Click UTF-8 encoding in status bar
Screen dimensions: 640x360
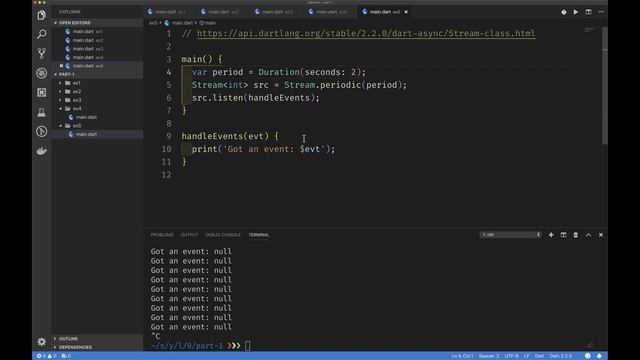point(511,356)
